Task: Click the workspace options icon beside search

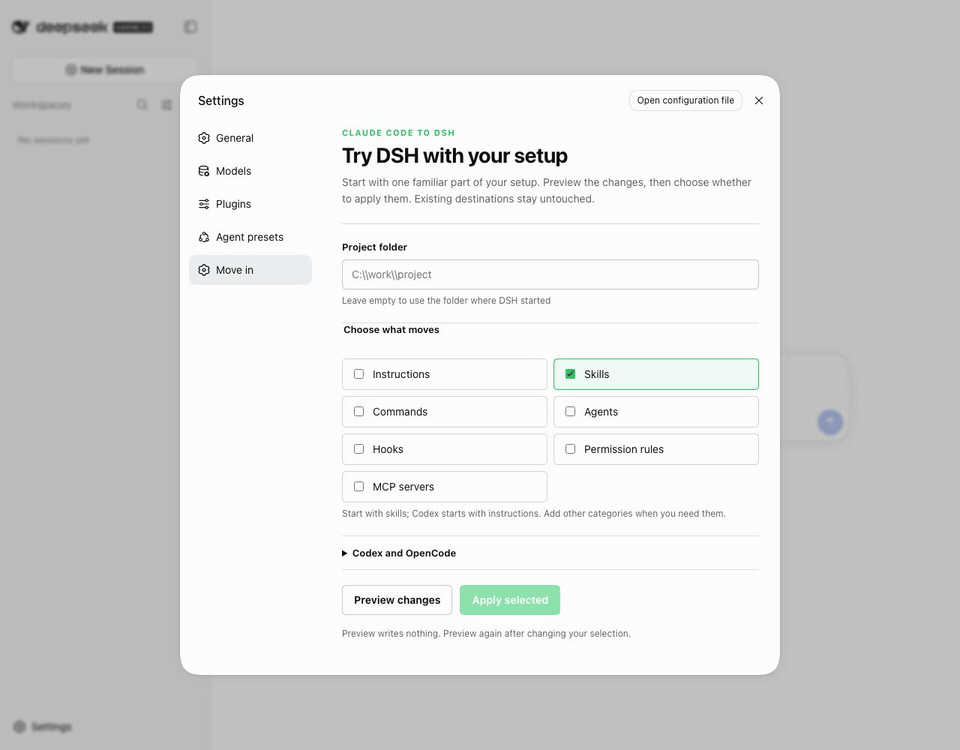Action: pyautogui.click(x=167, y=105)
